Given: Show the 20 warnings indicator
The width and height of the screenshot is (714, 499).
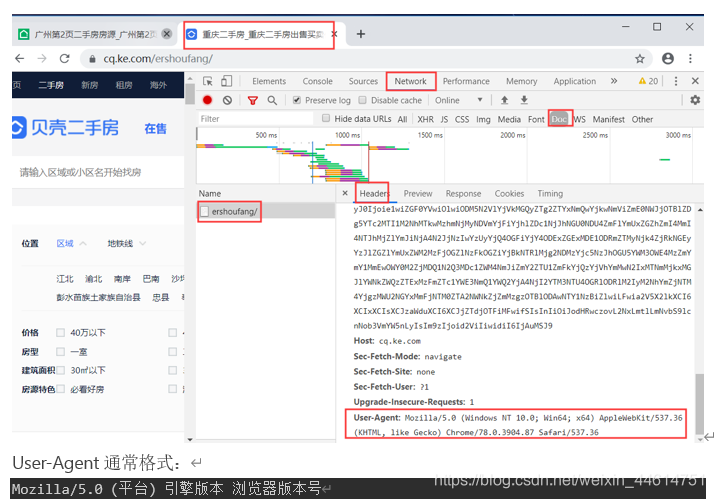Looking at the screenshot, I should click(648, 81).
